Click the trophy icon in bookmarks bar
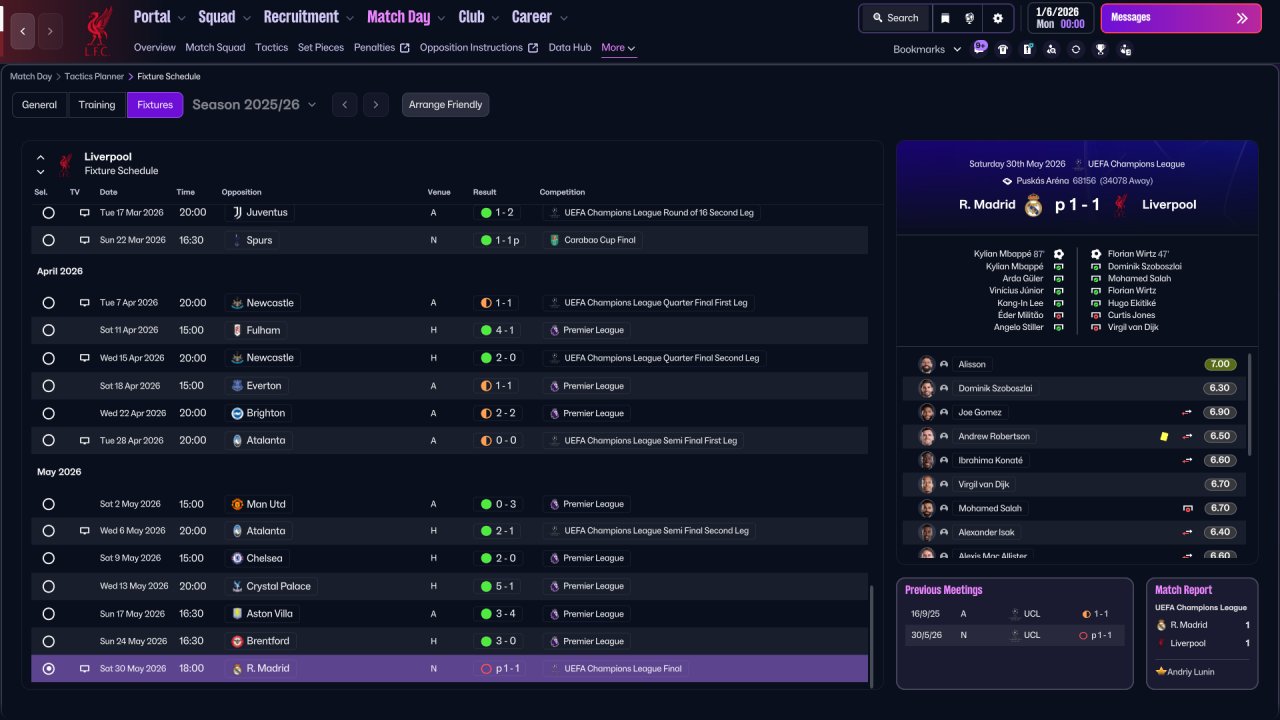Screen dimensions: 1280x720 [x=1101, y=49]
